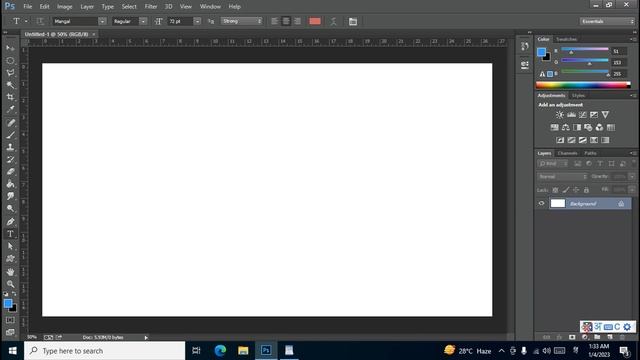Swap foreground and background colors
The image size is (640, 360).
14,294
